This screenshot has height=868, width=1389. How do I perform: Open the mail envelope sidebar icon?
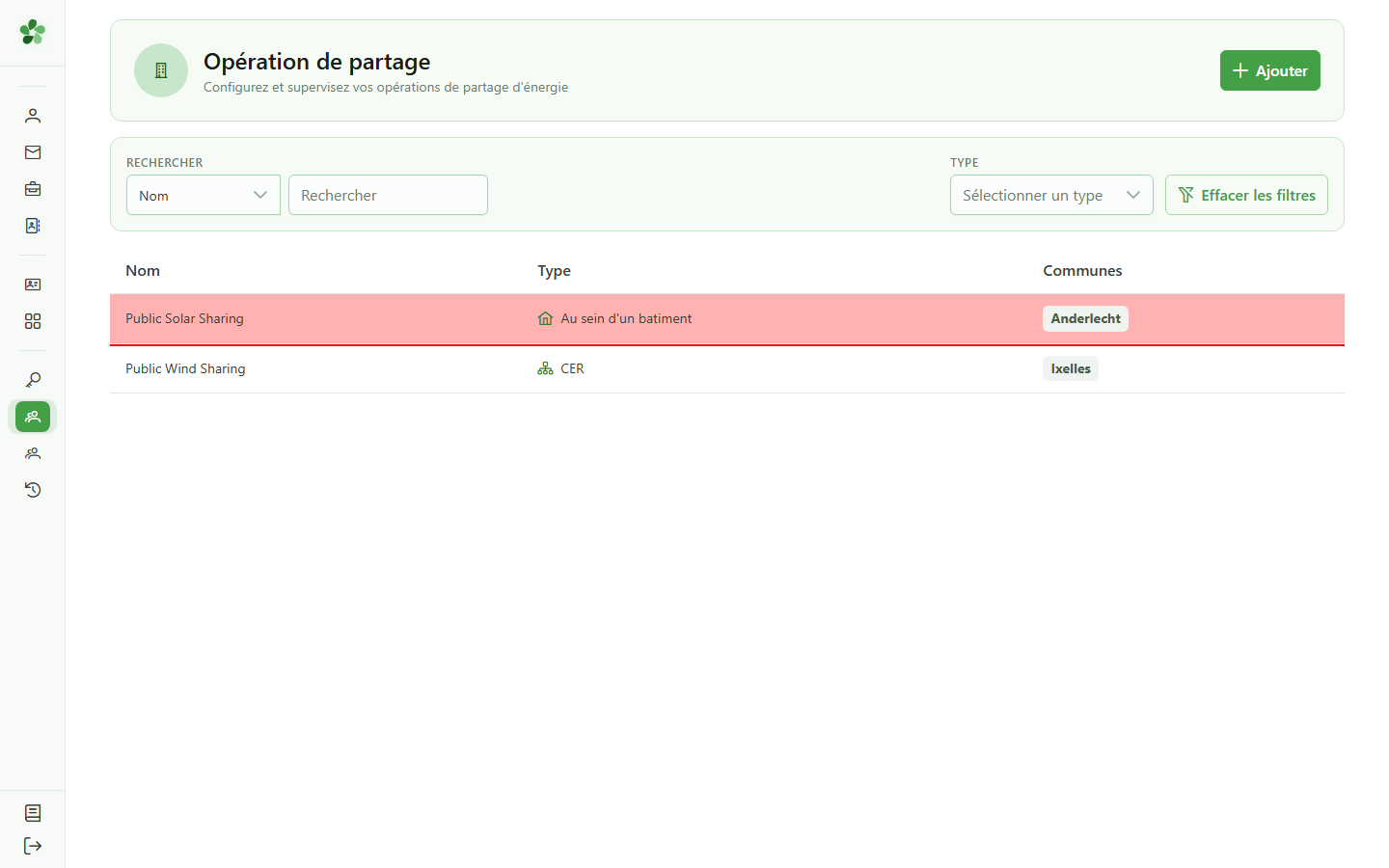pos(33,152)
